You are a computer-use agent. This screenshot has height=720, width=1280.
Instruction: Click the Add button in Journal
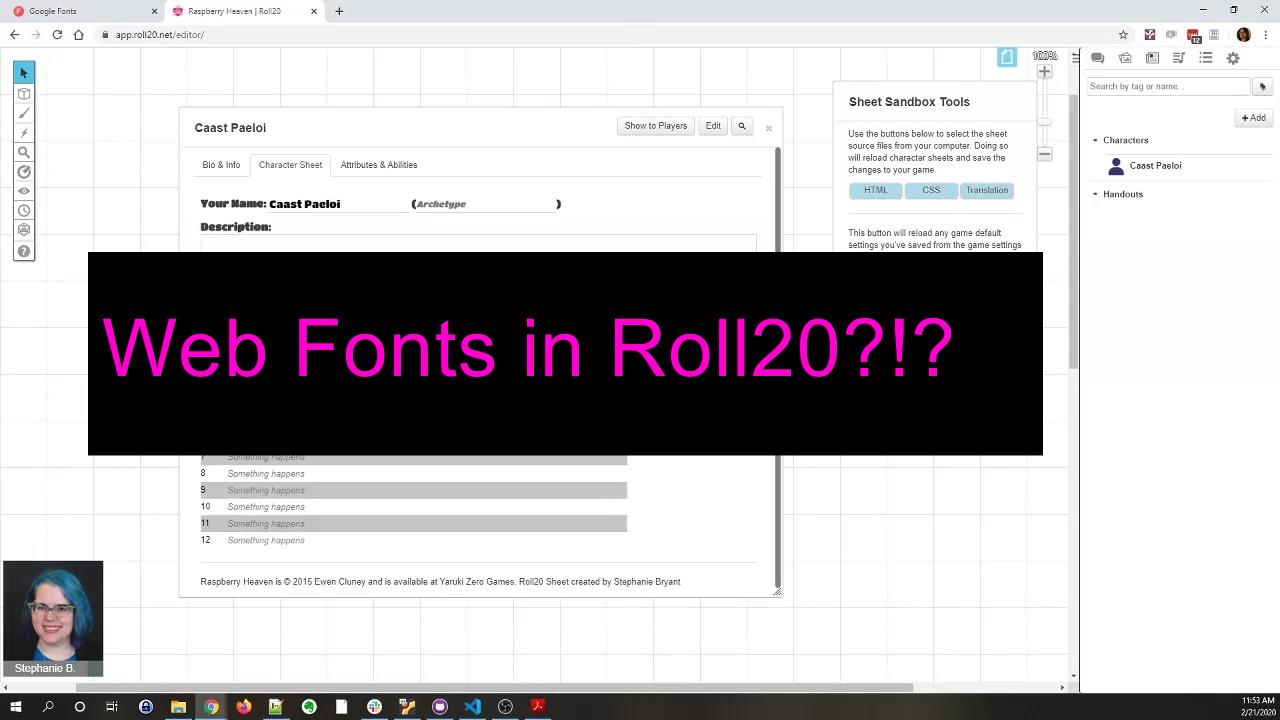[x=1254, y=118]
